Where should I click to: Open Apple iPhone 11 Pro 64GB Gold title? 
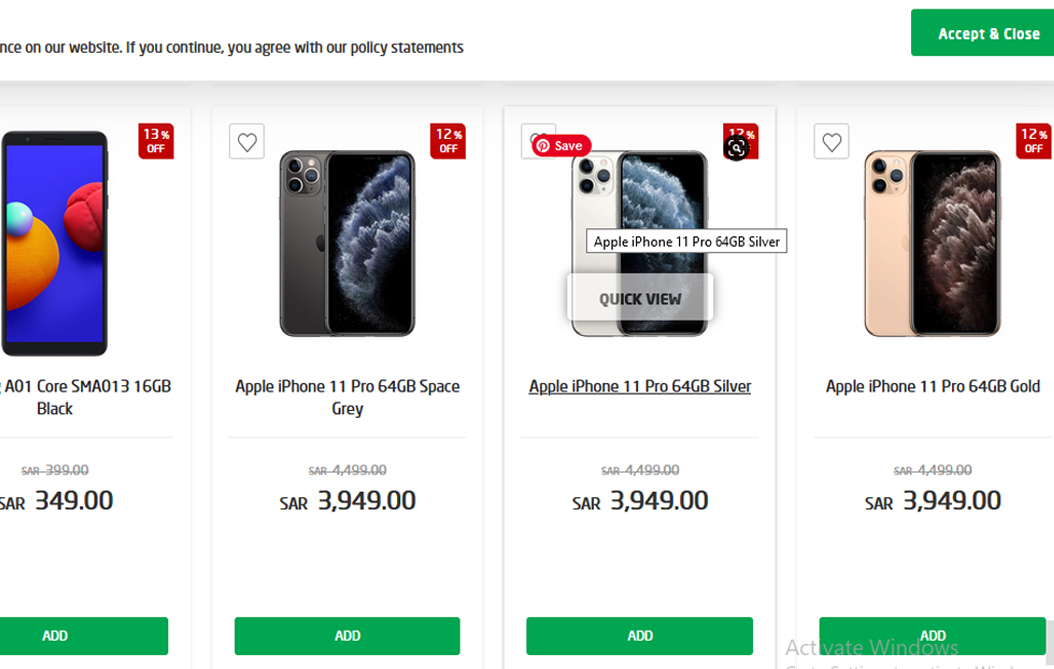[933, 387]
